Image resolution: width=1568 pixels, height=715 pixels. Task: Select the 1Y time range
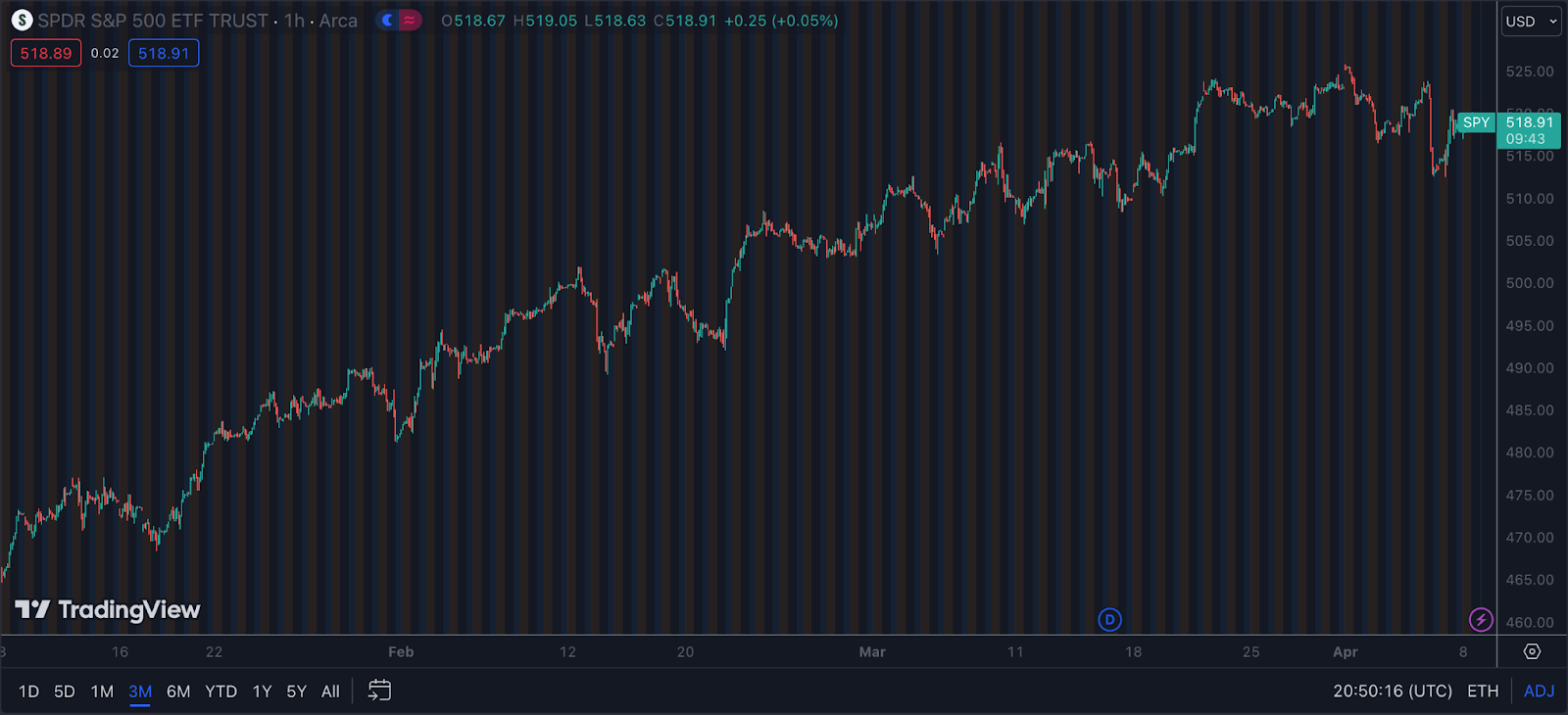(262, 691)
